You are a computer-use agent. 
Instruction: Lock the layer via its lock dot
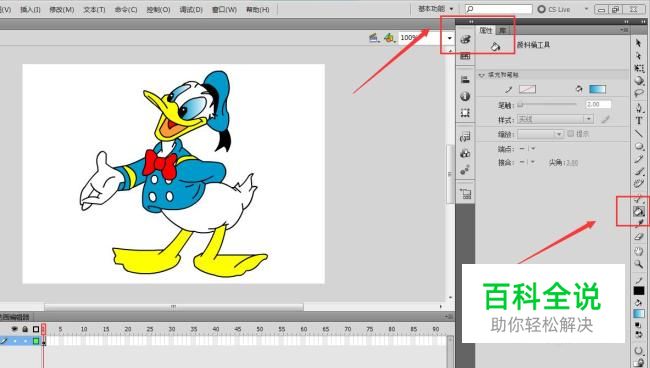[25, 341]
